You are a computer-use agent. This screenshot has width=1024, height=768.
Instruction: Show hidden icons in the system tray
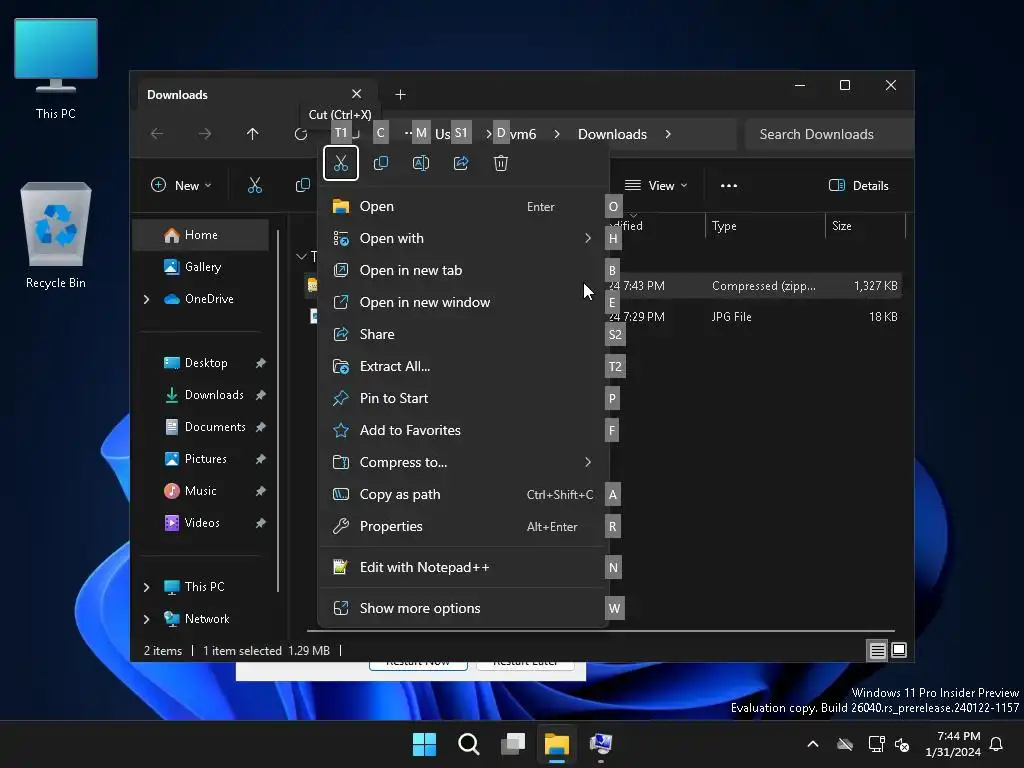coord(813,744)
